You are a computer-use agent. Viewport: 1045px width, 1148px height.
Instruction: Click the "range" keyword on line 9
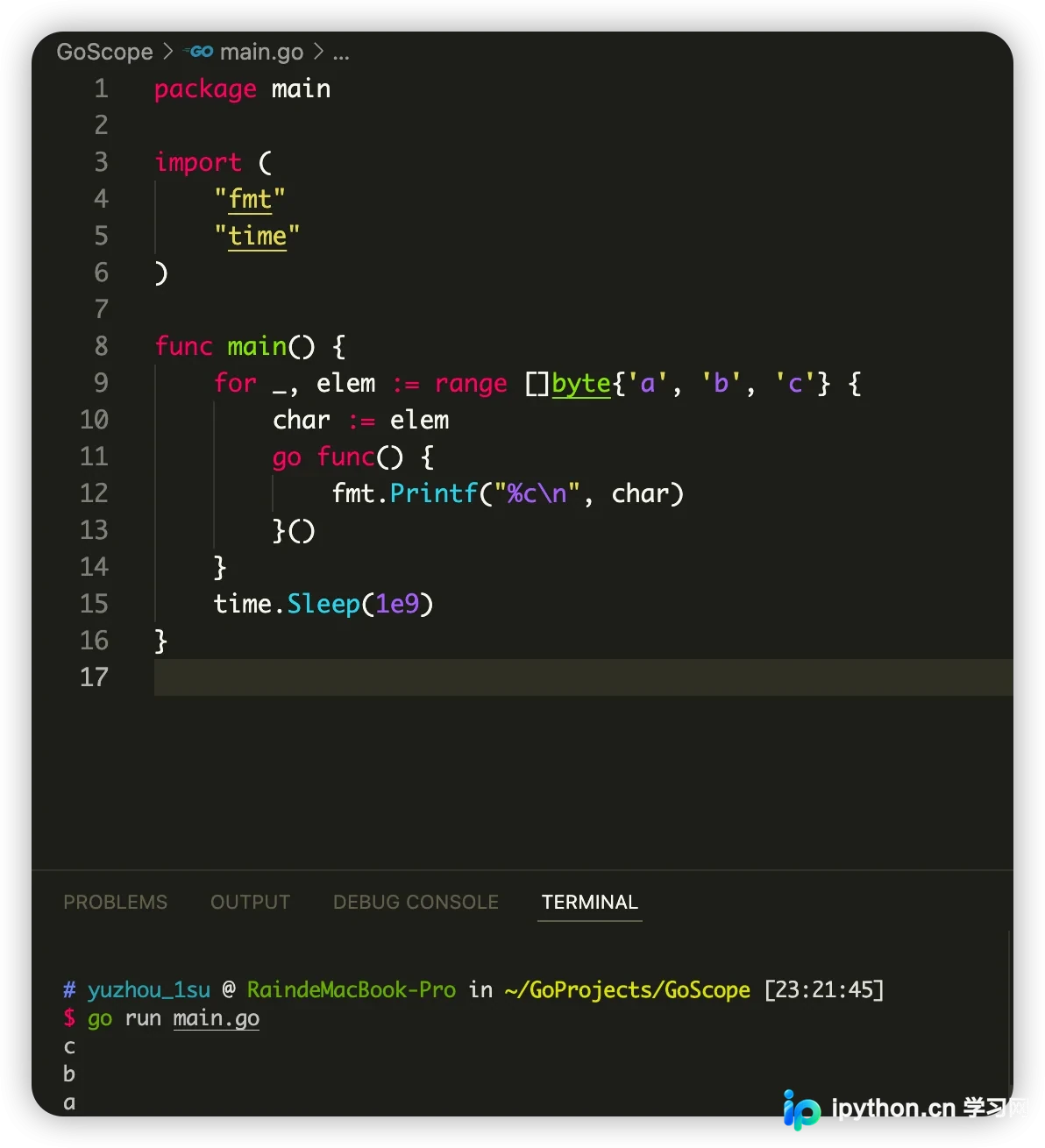[x=471, y=383]
